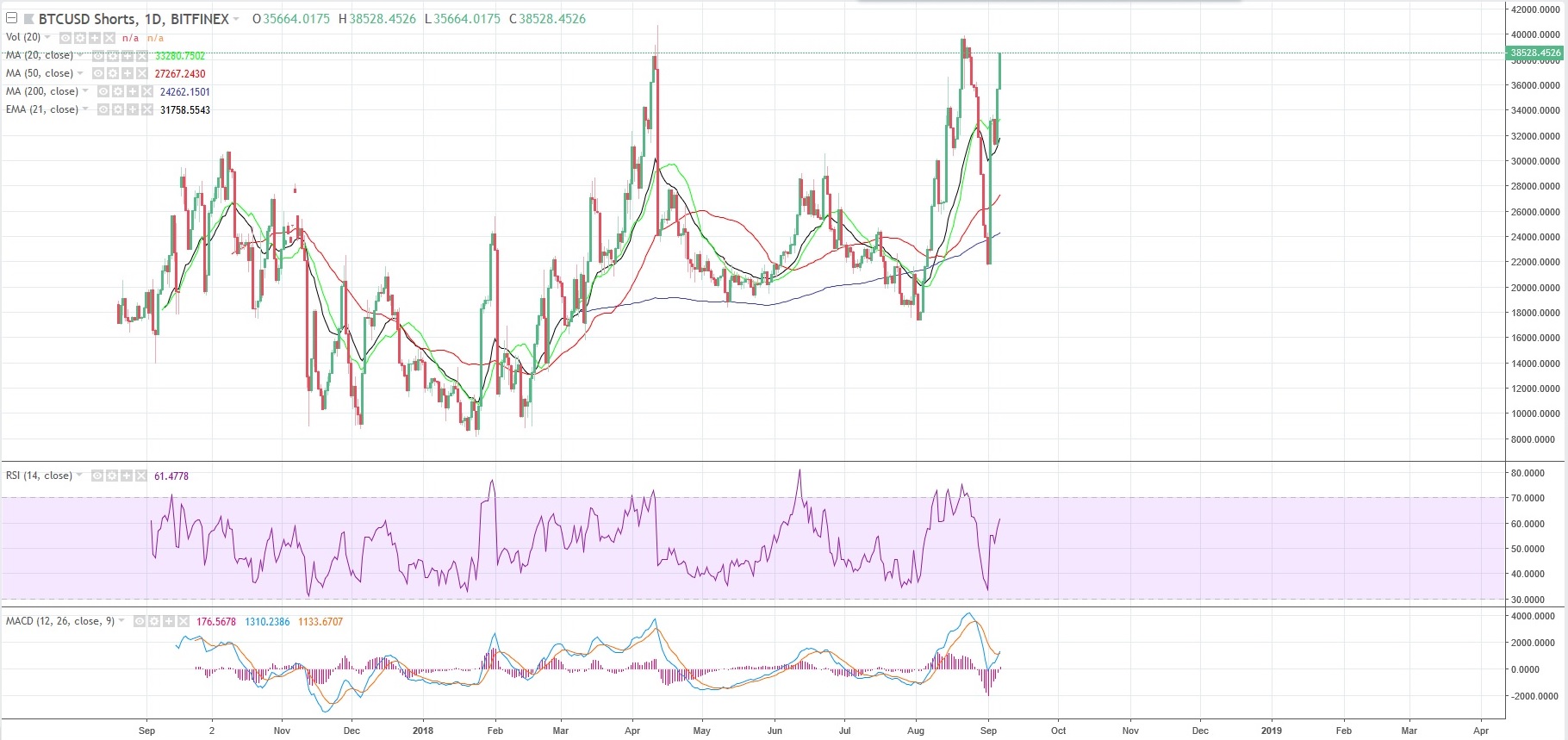This screenshot has width=1568, height=740.
Task: Click the current price label 38528.4526 on price axis
Action: [x=1535, y=53]
